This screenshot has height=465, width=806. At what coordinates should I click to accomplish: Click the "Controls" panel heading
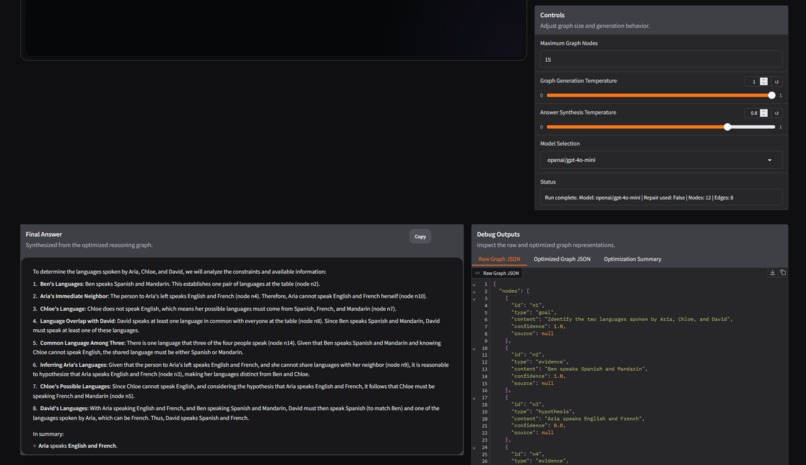click(552, 15)
